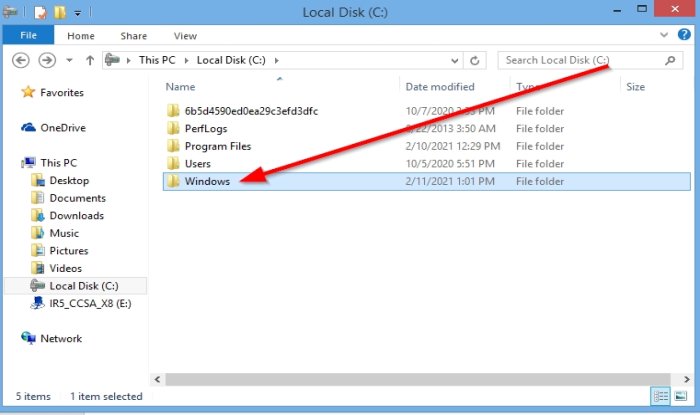The image size is (700, 415).
Task: Click the date 10/5/2020 5:51 PM cell
Action: [x=450, y=164]
